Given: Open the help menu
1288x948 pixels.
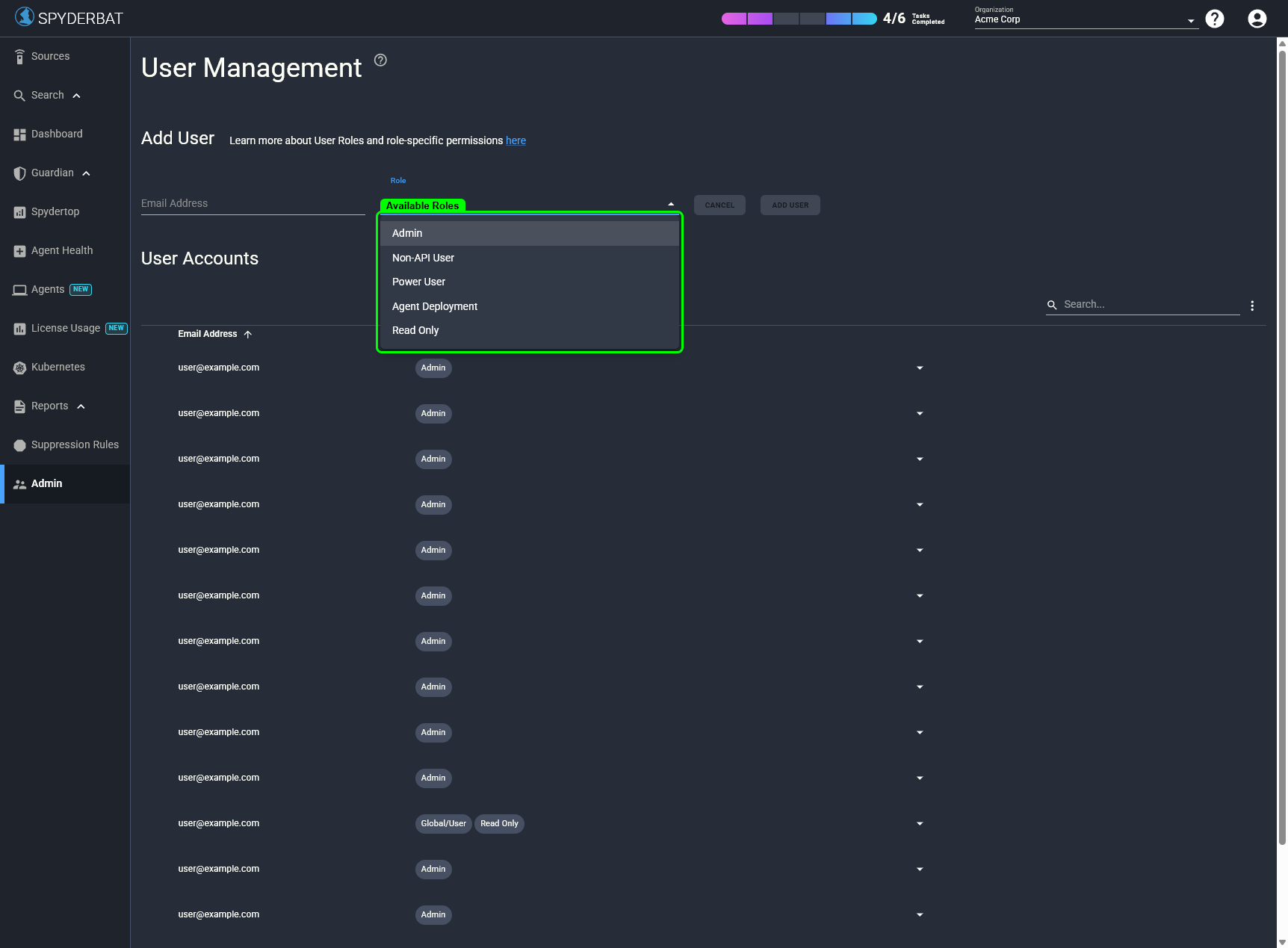Looking at the screenshot, I should [x=1214, y=18].
